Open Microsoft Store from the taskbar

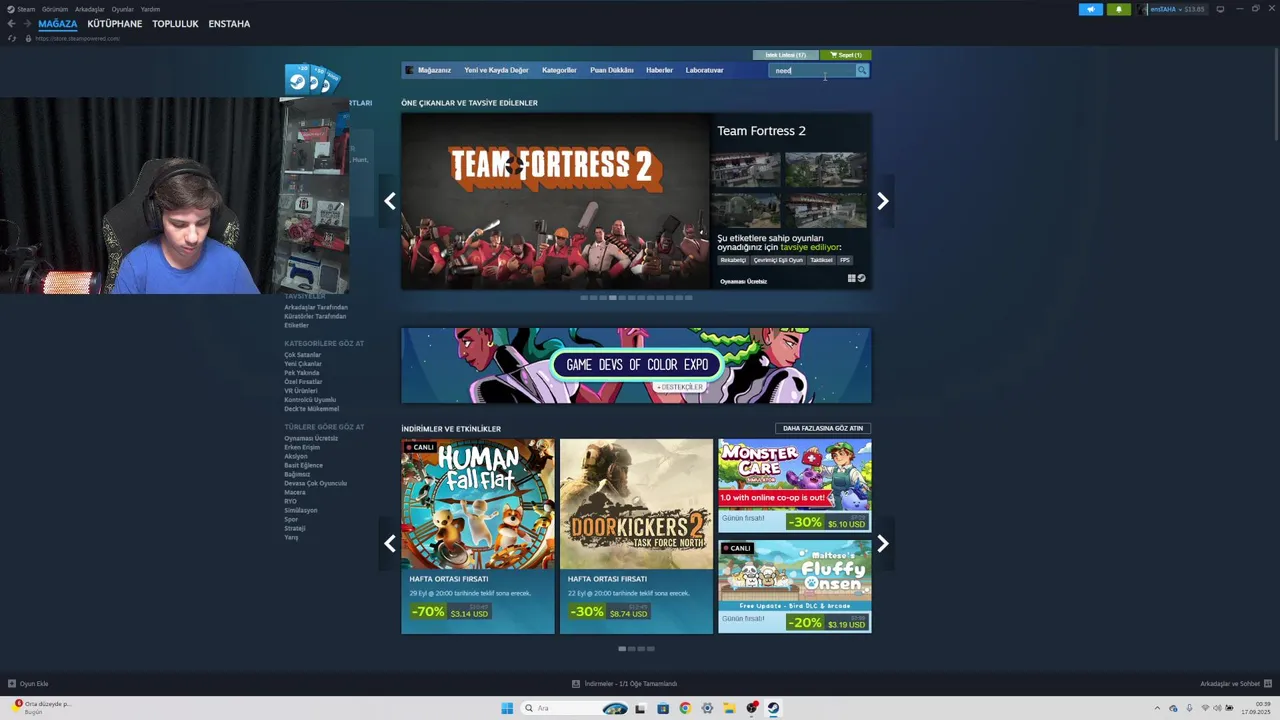[x=663, y=708]
